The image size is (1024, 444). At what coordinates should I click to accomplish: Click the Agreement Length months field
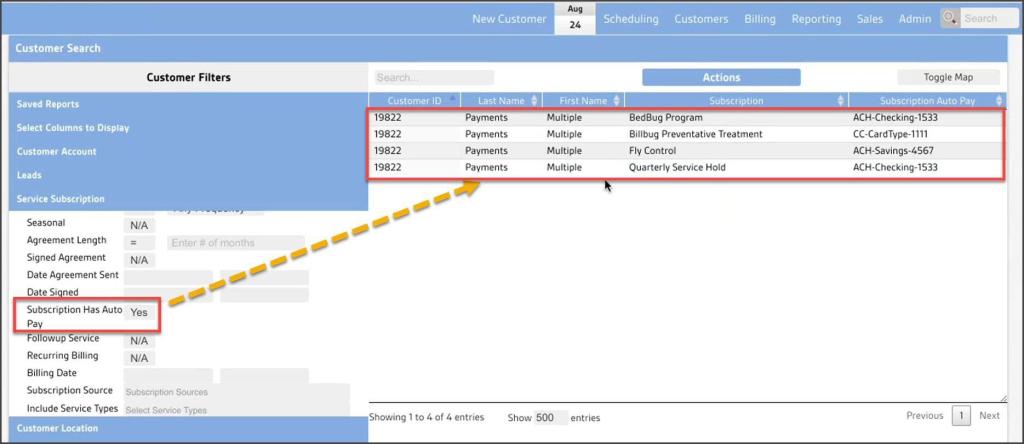[x=235, y=243]
